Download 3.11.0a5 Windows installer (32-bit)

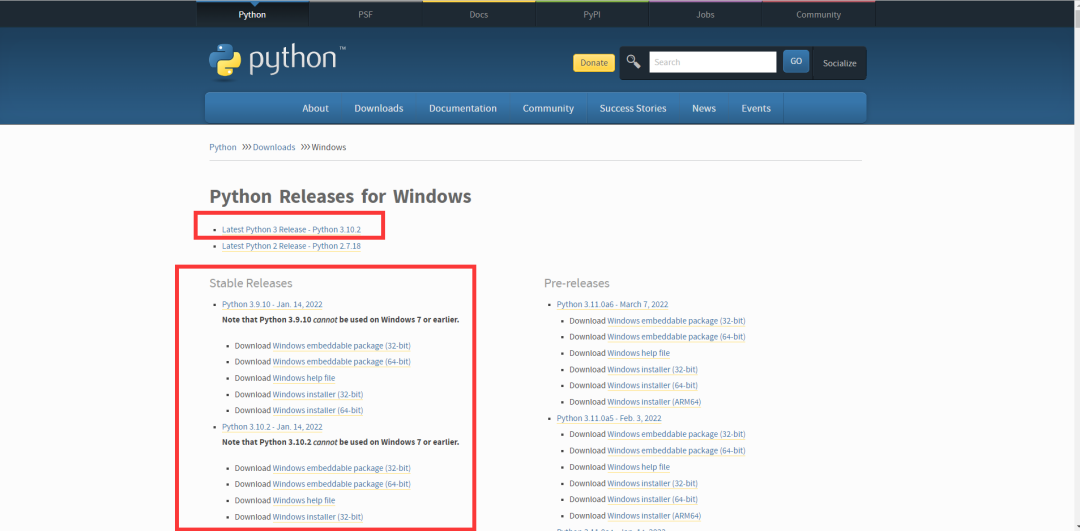click(652, 483)
